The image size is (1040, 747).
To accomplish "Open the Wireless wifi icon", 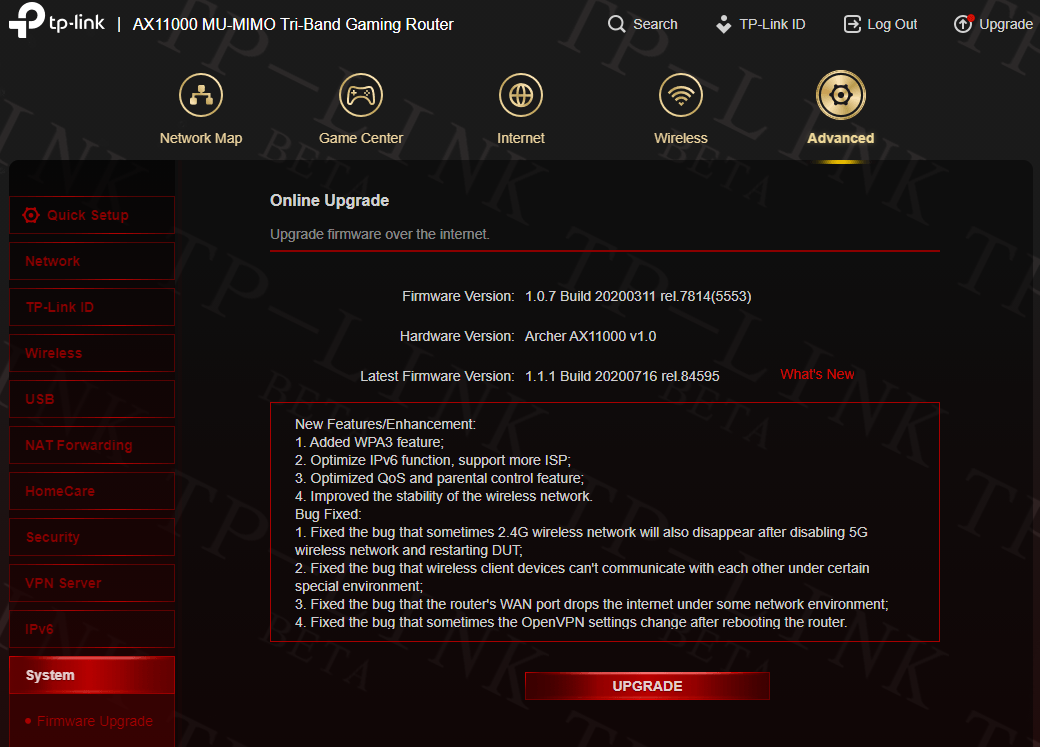I will pyautogui.click(x=681, y=96).
